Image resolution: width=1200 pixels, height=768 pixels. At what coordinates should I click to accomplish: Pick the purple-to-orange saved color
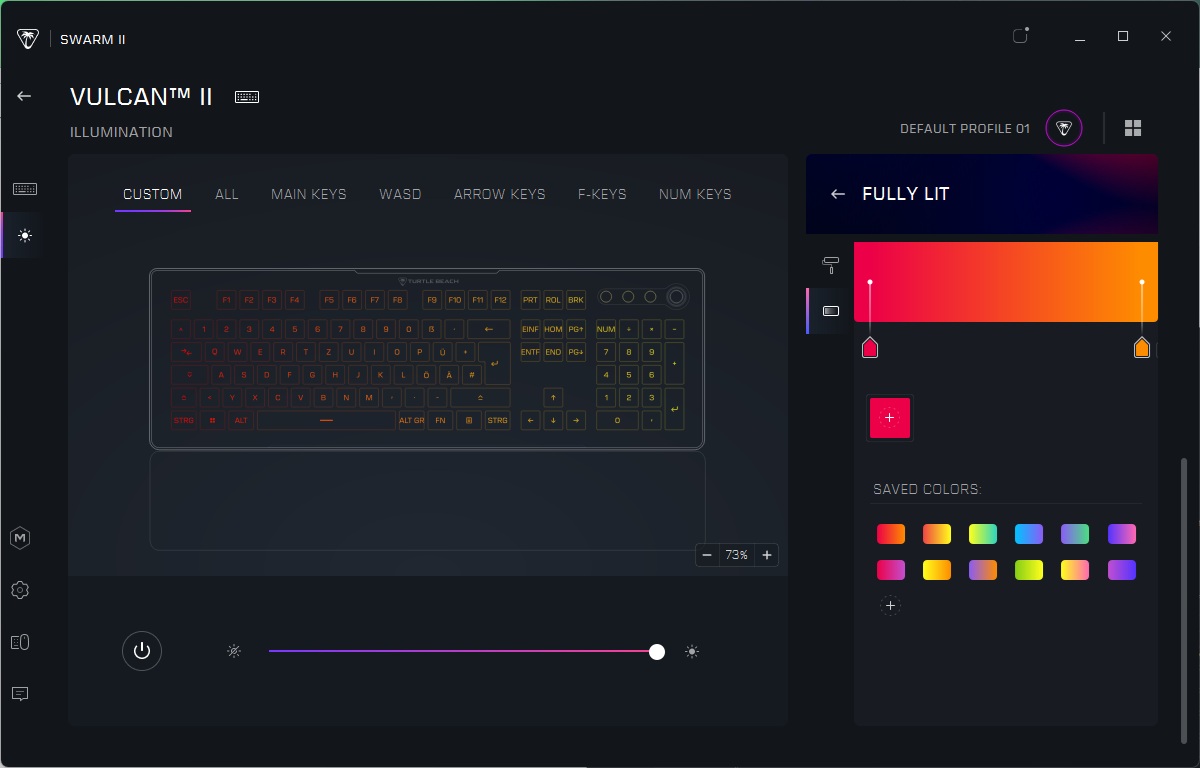click(983, 570)
